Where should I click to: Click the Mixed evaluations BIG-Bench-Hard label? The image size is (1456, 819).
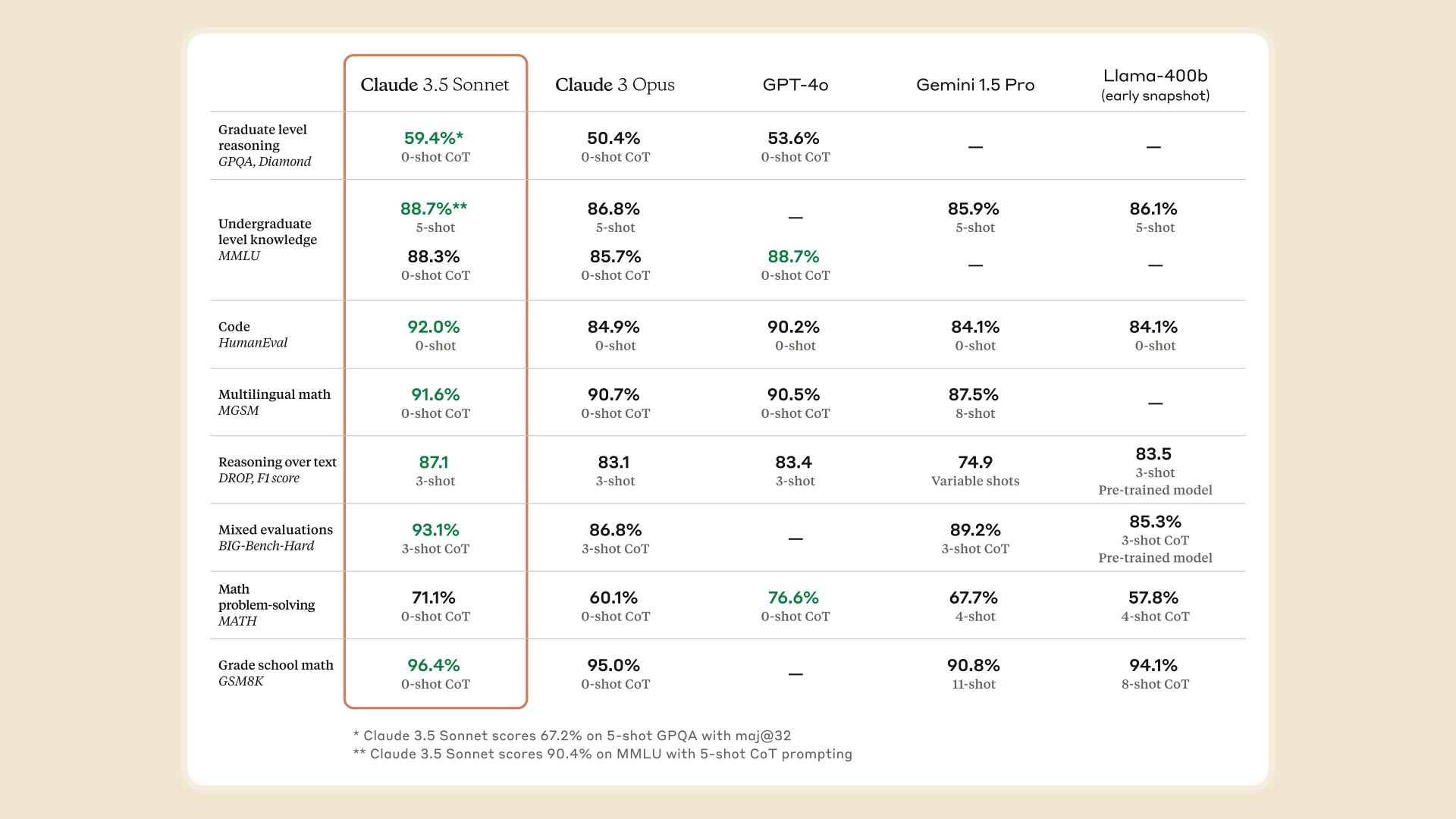pos(275,537)
